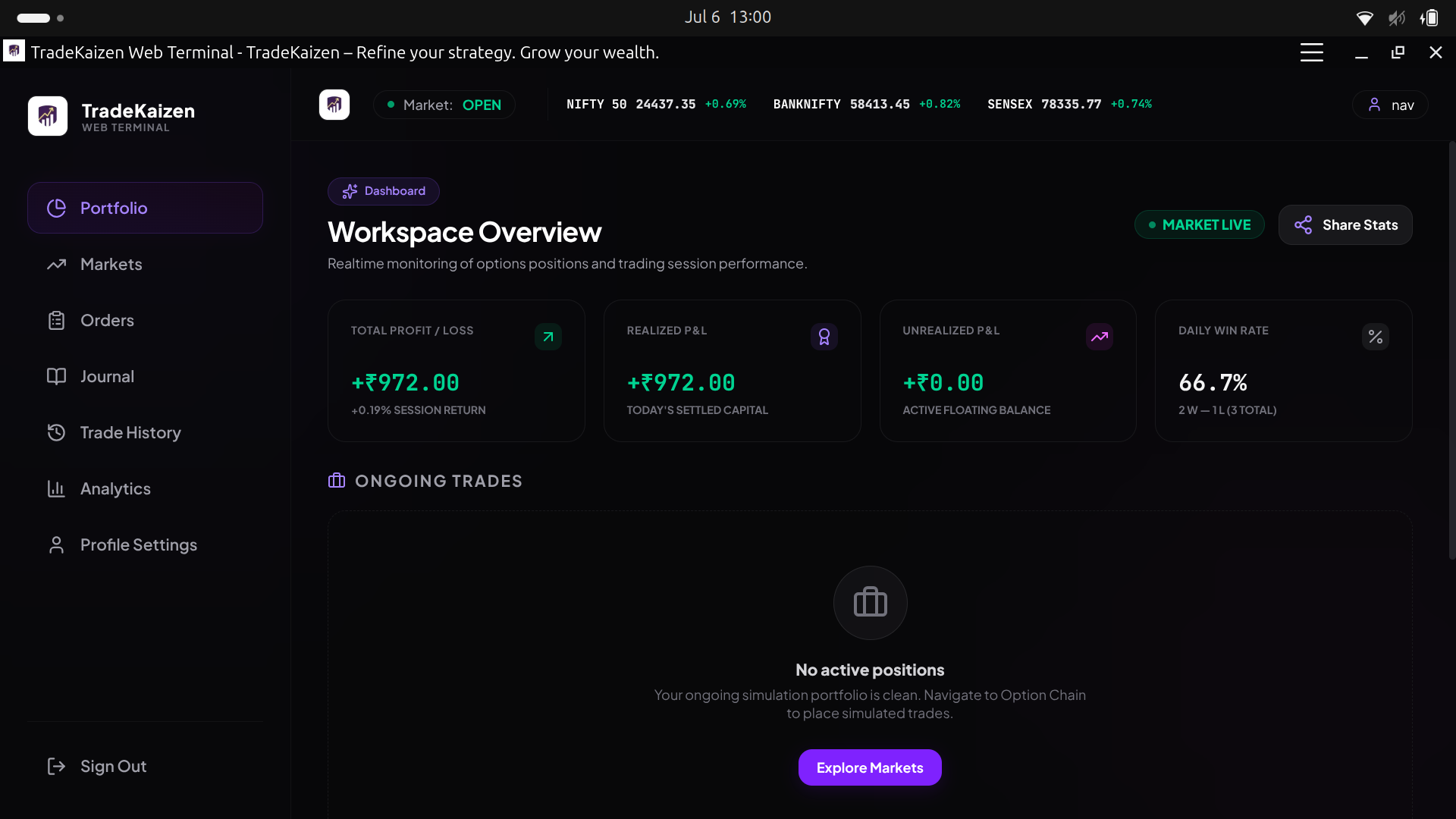Click '2 W — 1 L (3 TOTAL)' text
The width and height of the screenshot is (1456, 819).
[x=1228, y=410]
